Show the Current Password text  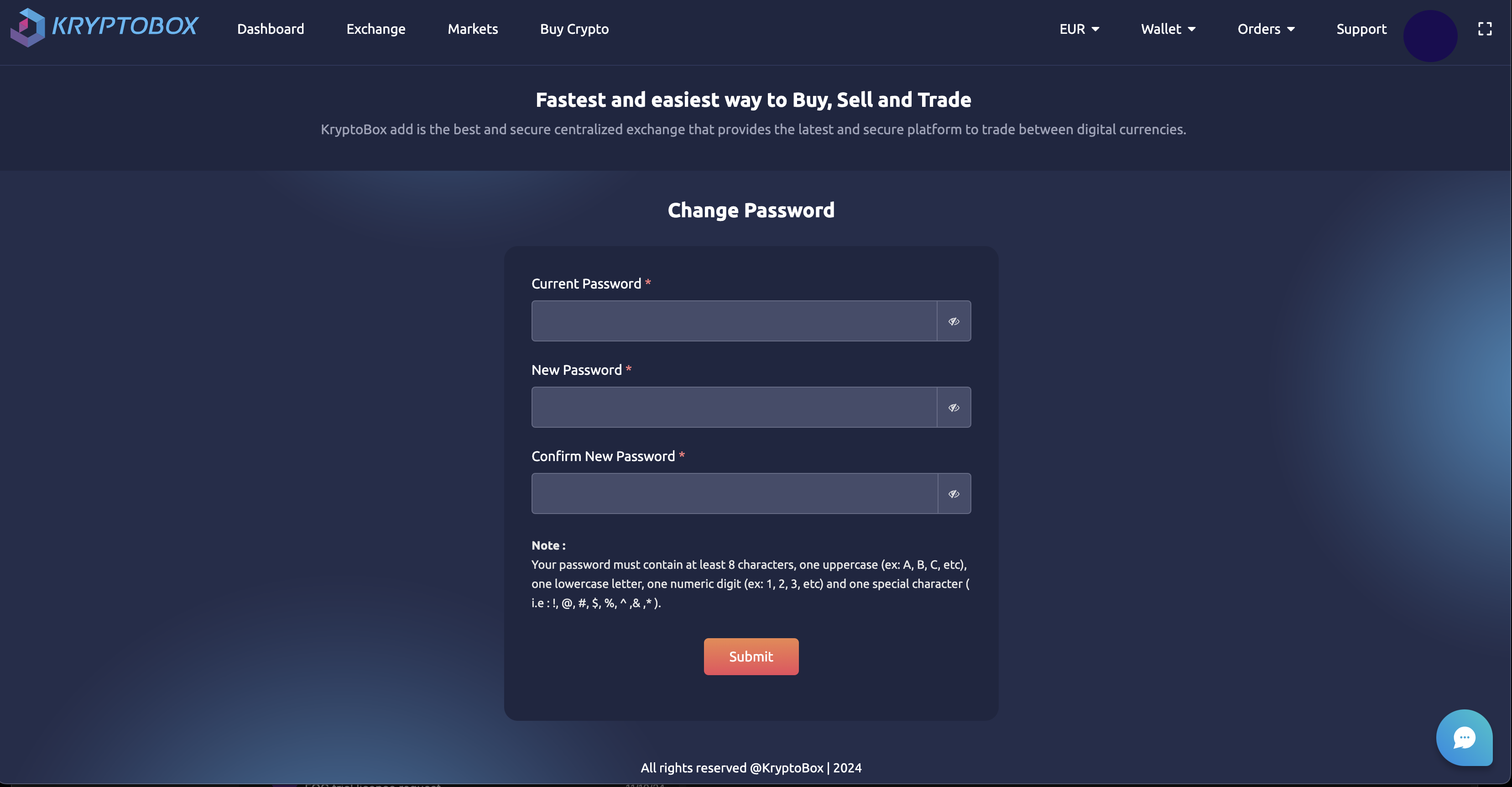pyautogui.click(x=954, y=321)
